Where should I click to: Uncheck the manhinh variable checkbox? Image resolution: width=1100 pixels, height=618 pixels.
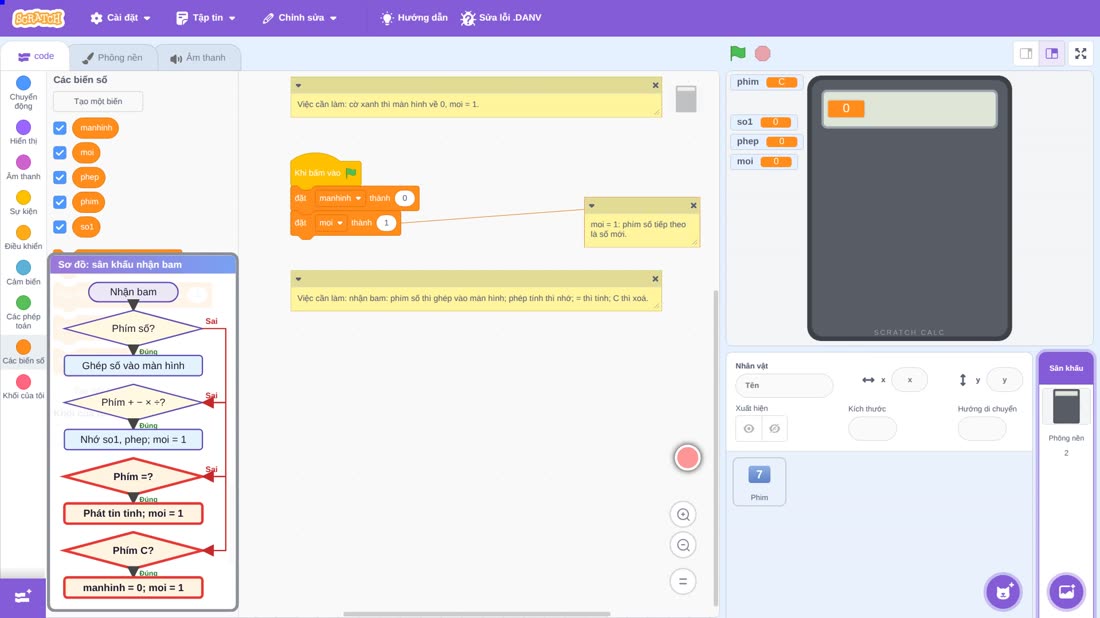(x=60, y=128)
